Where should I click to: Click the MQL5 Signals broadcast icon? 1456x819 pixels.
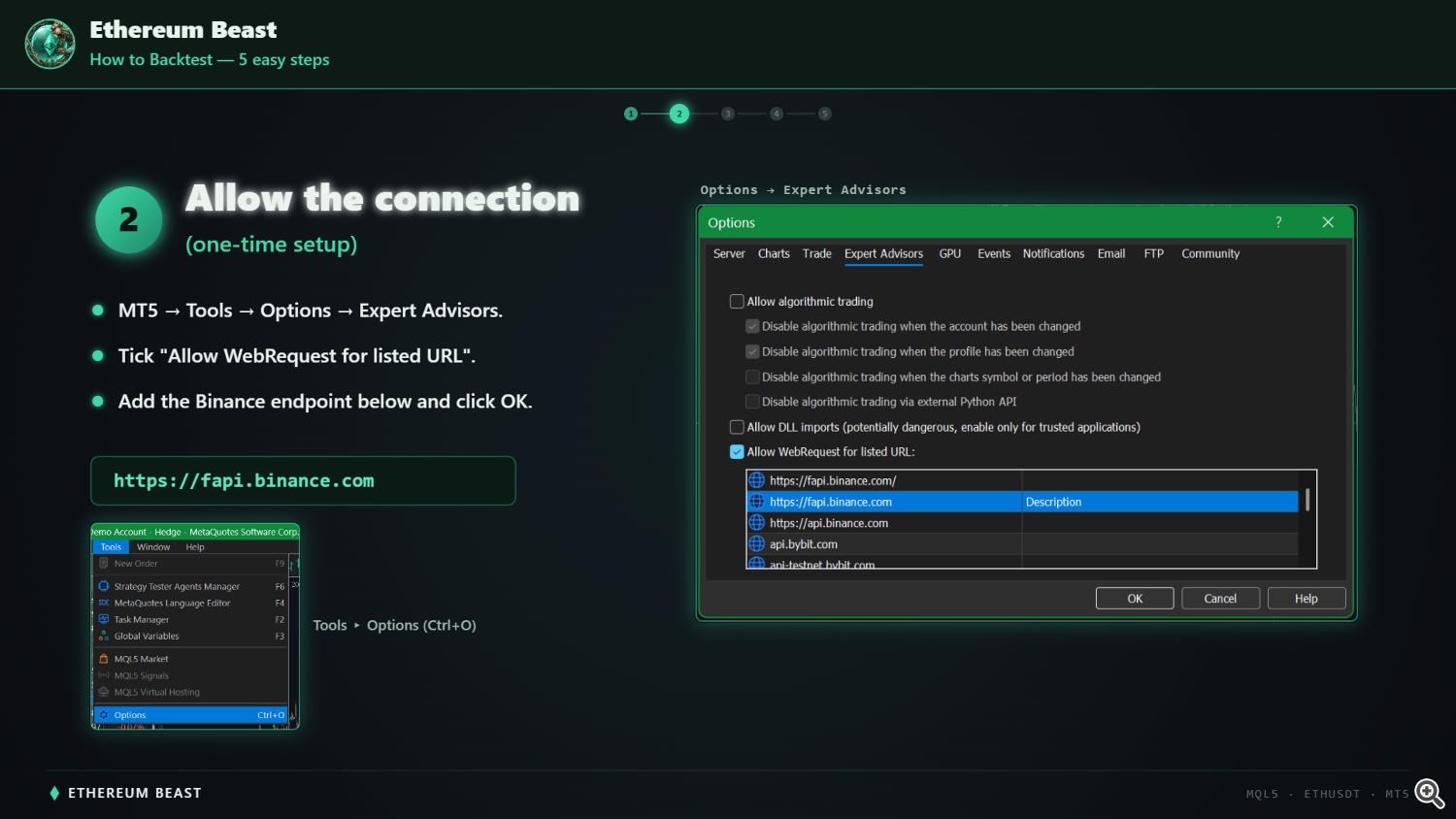coord(104,675)
